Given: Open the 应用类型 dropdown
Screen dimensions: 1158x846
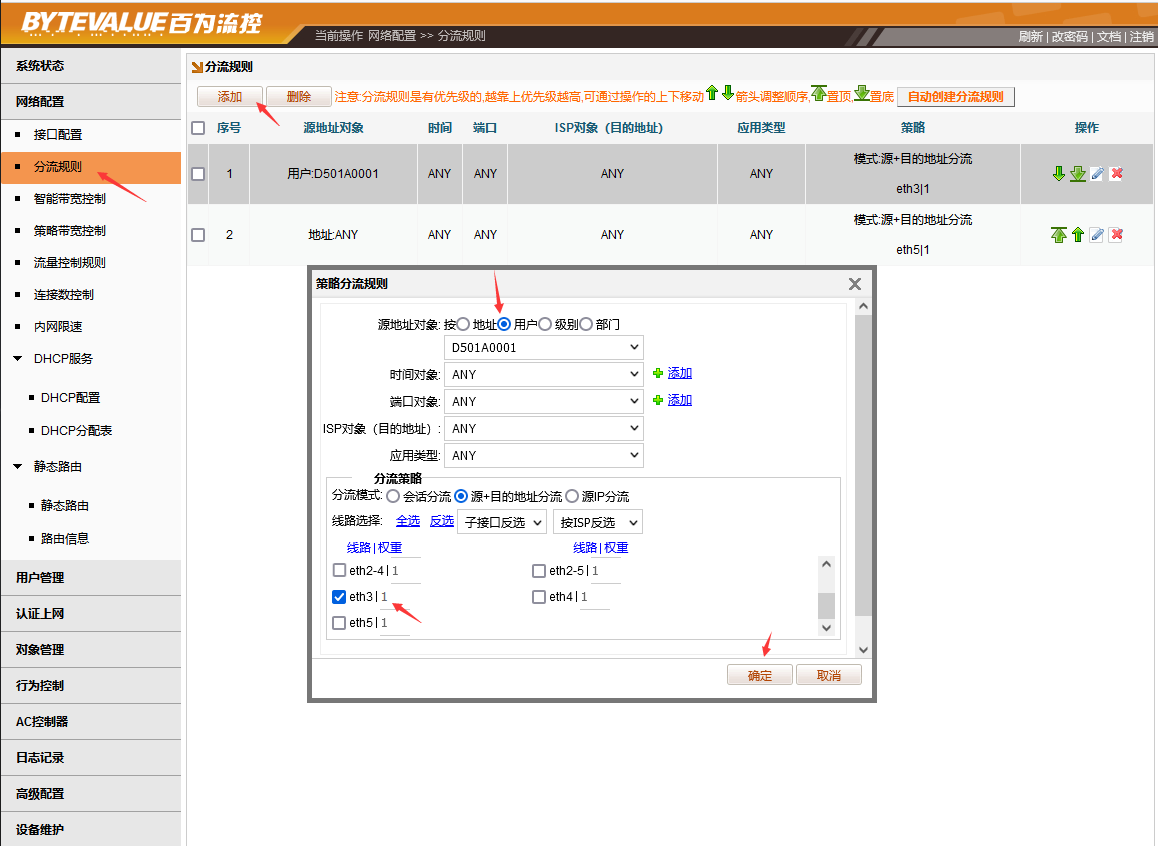Looking at the screenshot, I should pyautogui.click(x=543, y=455).
